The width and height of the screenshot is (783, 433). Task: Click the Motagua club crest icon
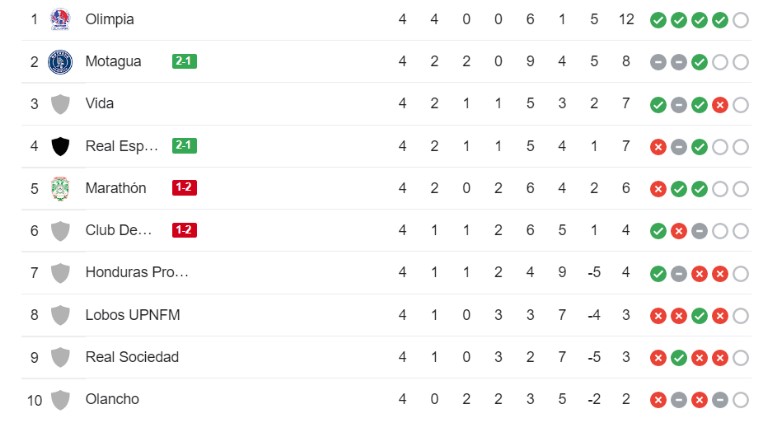60,62
